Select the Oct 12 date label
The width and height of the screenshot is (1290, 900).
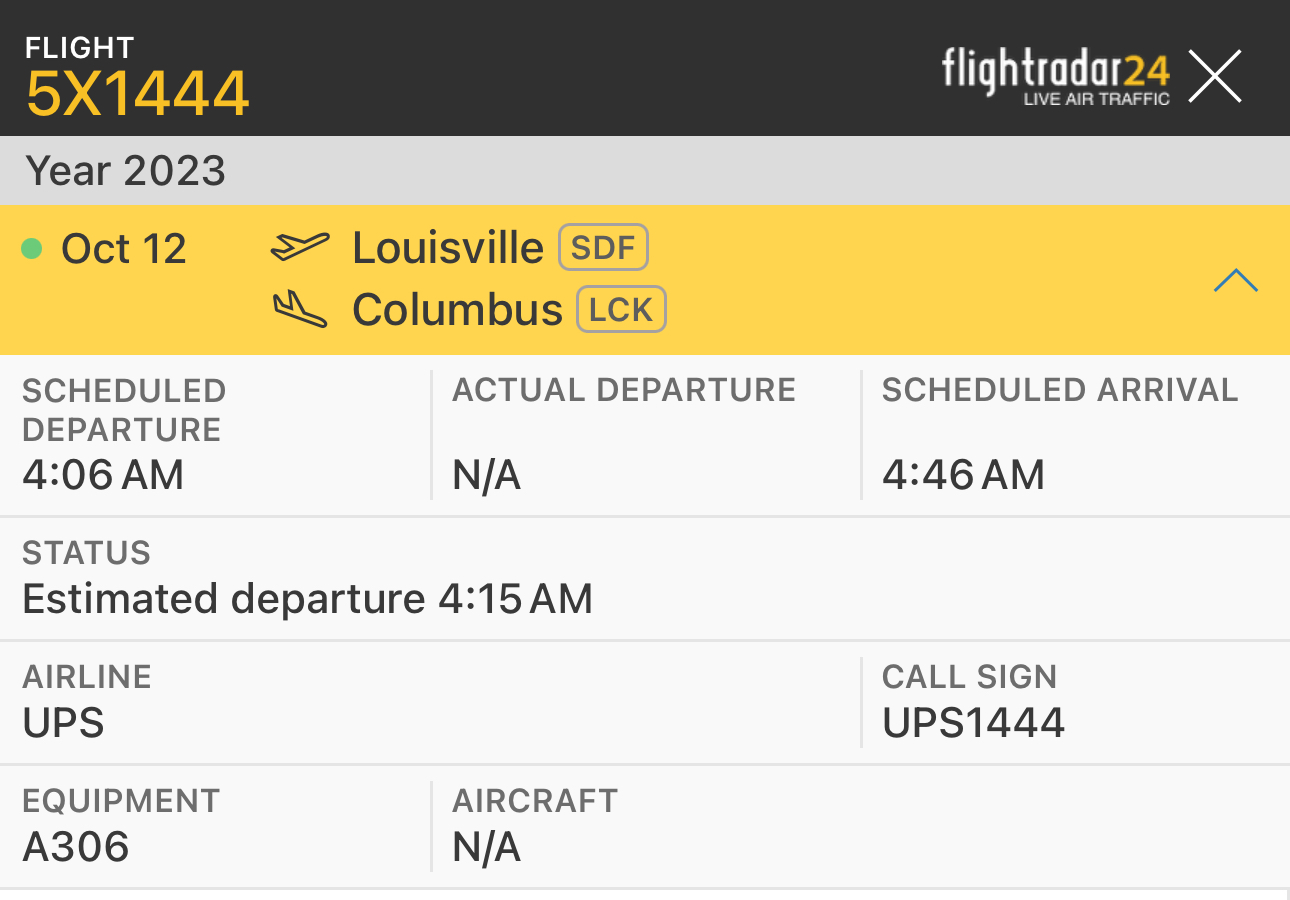tap(124, 248)
